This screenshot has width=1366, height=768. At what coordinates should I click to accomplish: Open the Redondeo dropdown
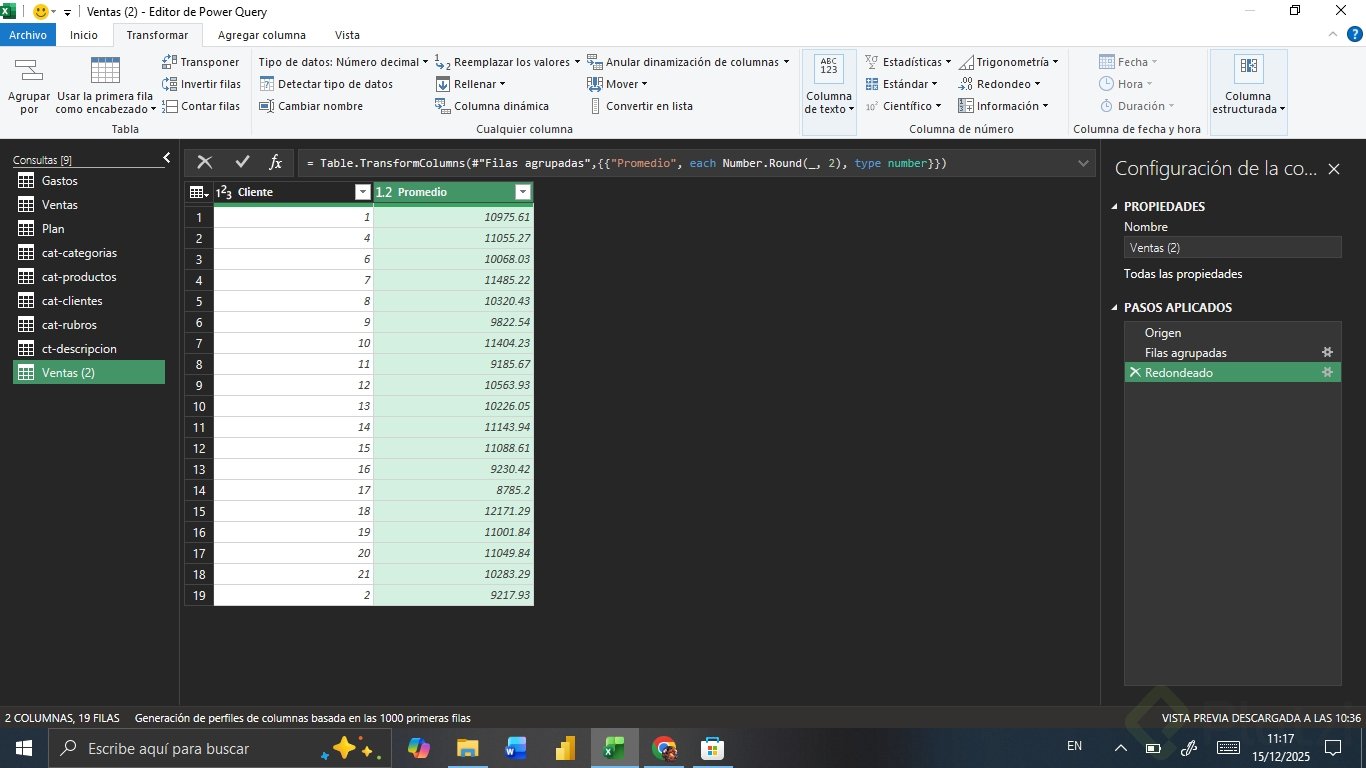[999, 84]
